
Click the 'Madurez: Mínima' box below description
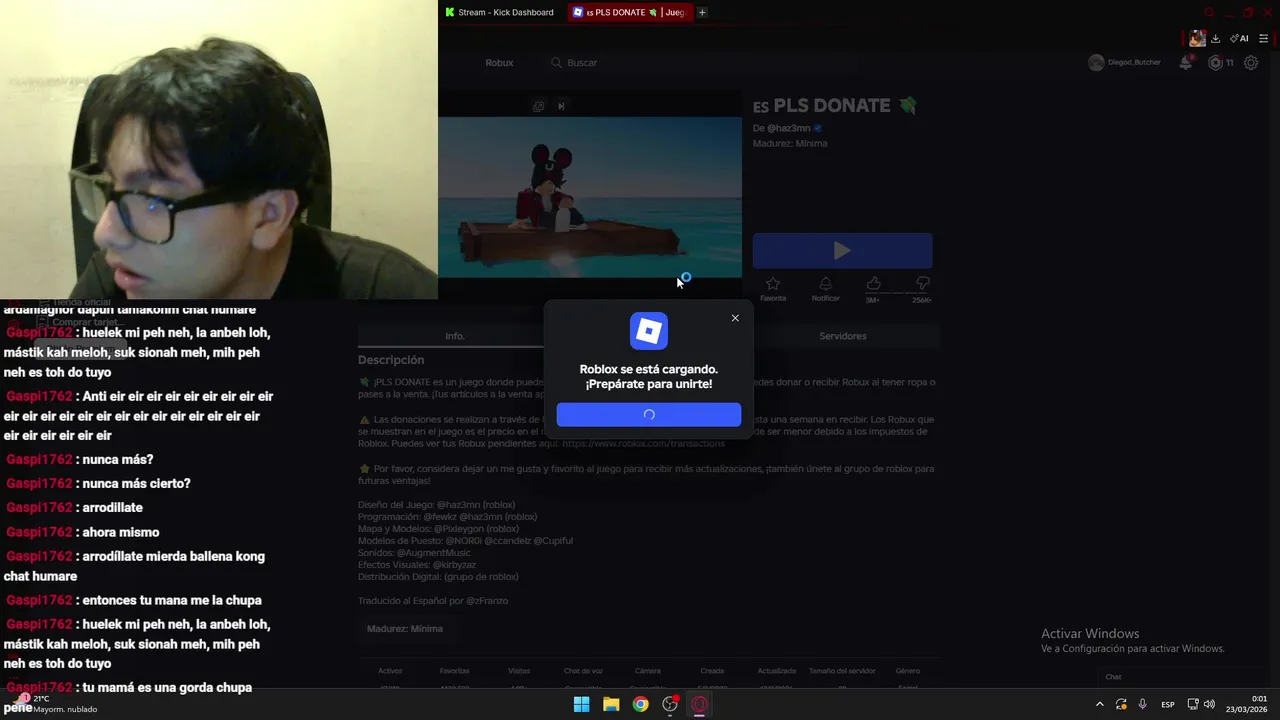pyautogui.click(x=405, y=629)
